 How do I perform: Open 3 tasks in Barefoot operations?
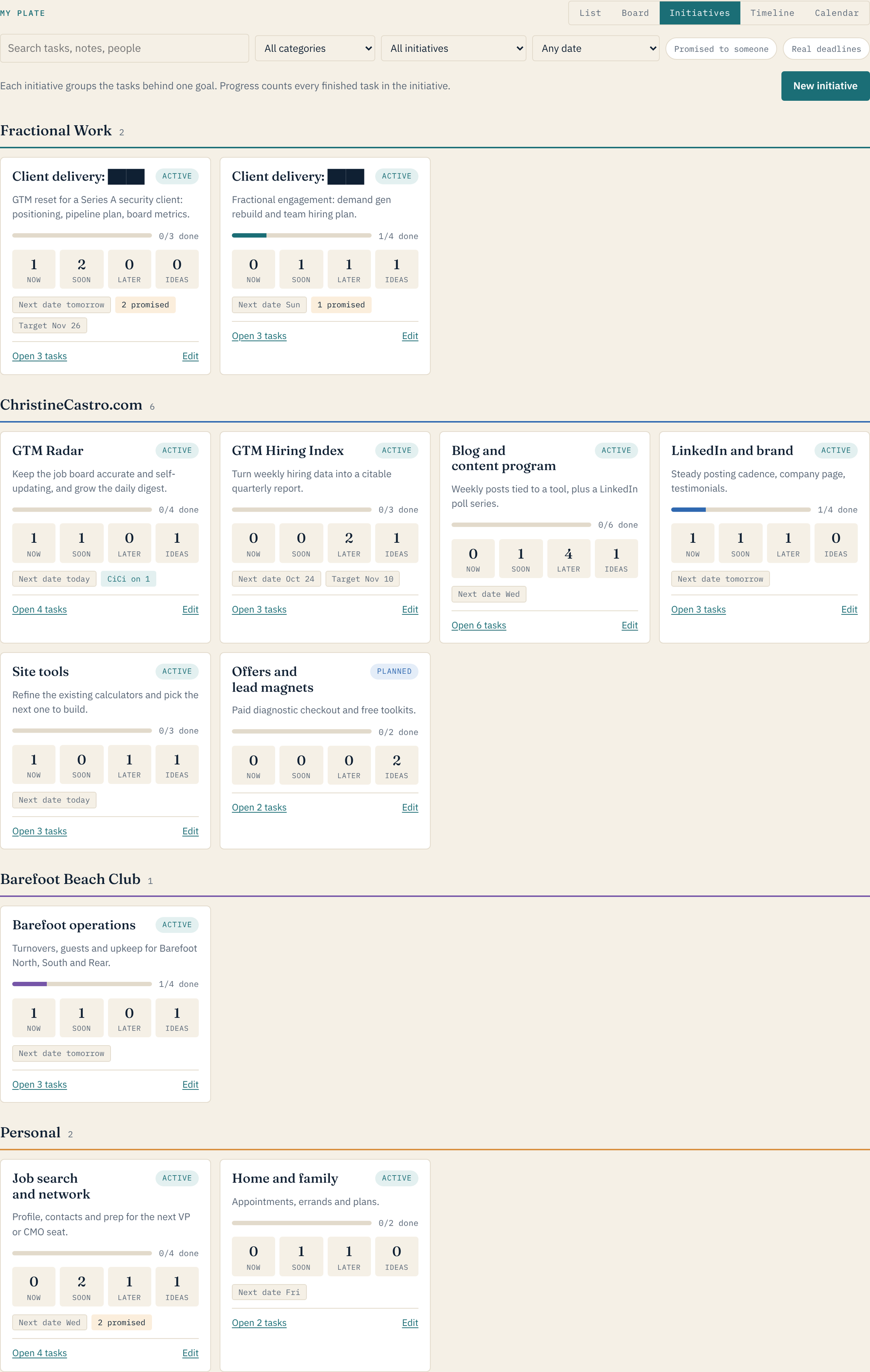[40, 1085]
